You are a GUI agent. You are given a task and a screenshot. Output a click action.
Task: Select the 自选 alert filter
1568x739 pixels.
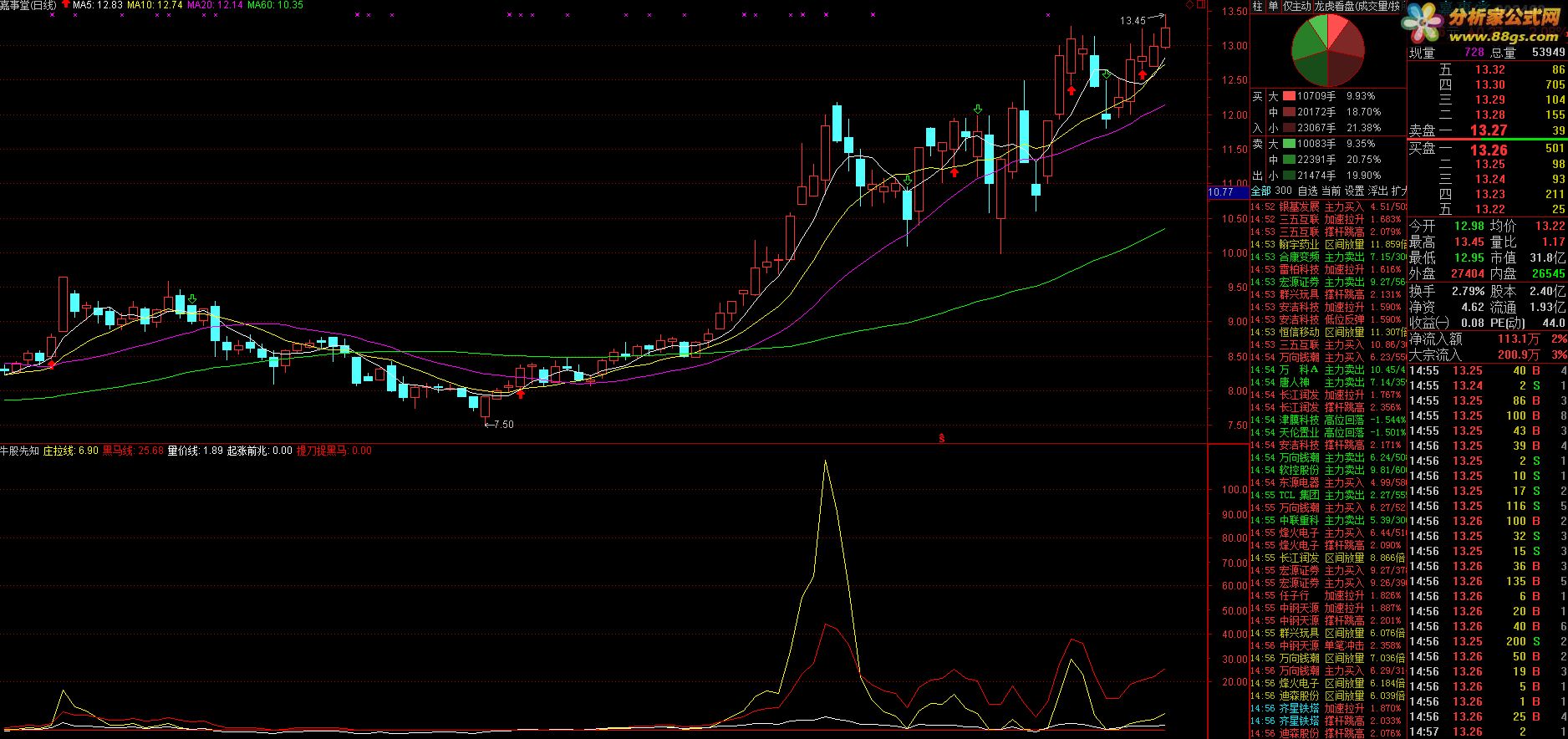pos(1307,191)
